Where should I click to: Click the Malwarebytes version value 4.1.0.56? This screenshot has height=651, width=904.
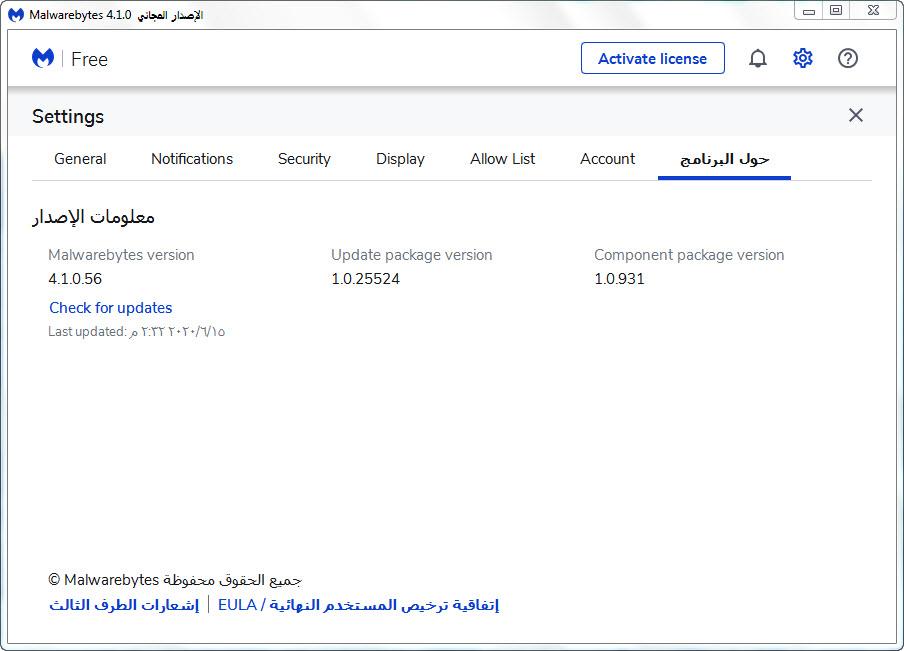[75, 279]
